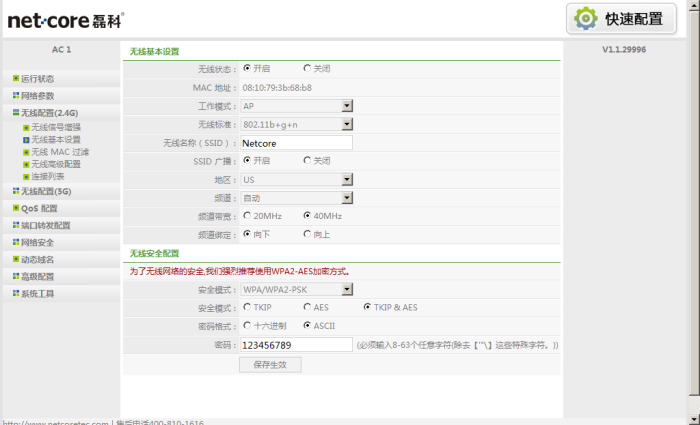Open 无线高级配置 submenu page
The width and height of the screenshot is (700, 425).
click(x=56, y=164)
